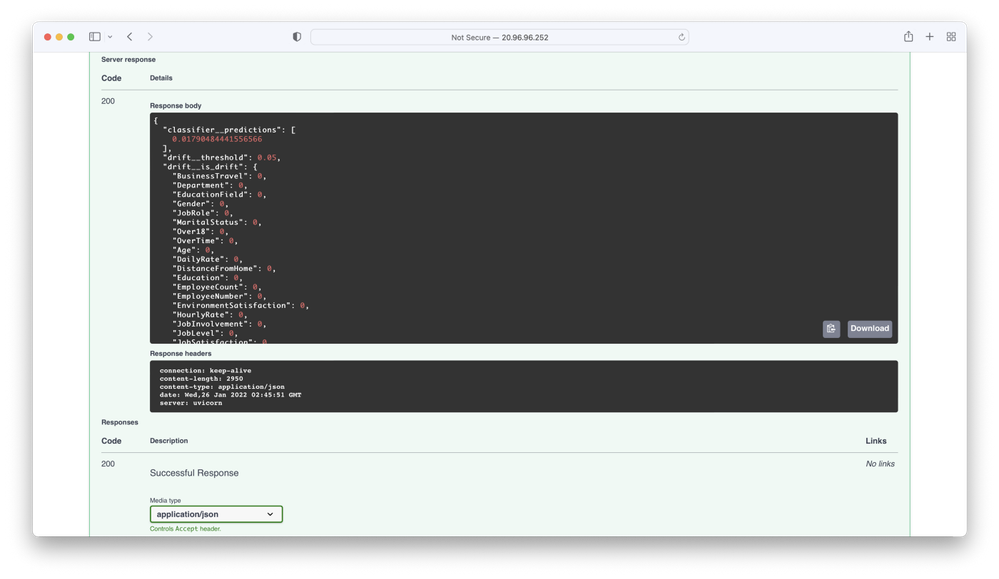Click the date header line

(x=230, y=395)
